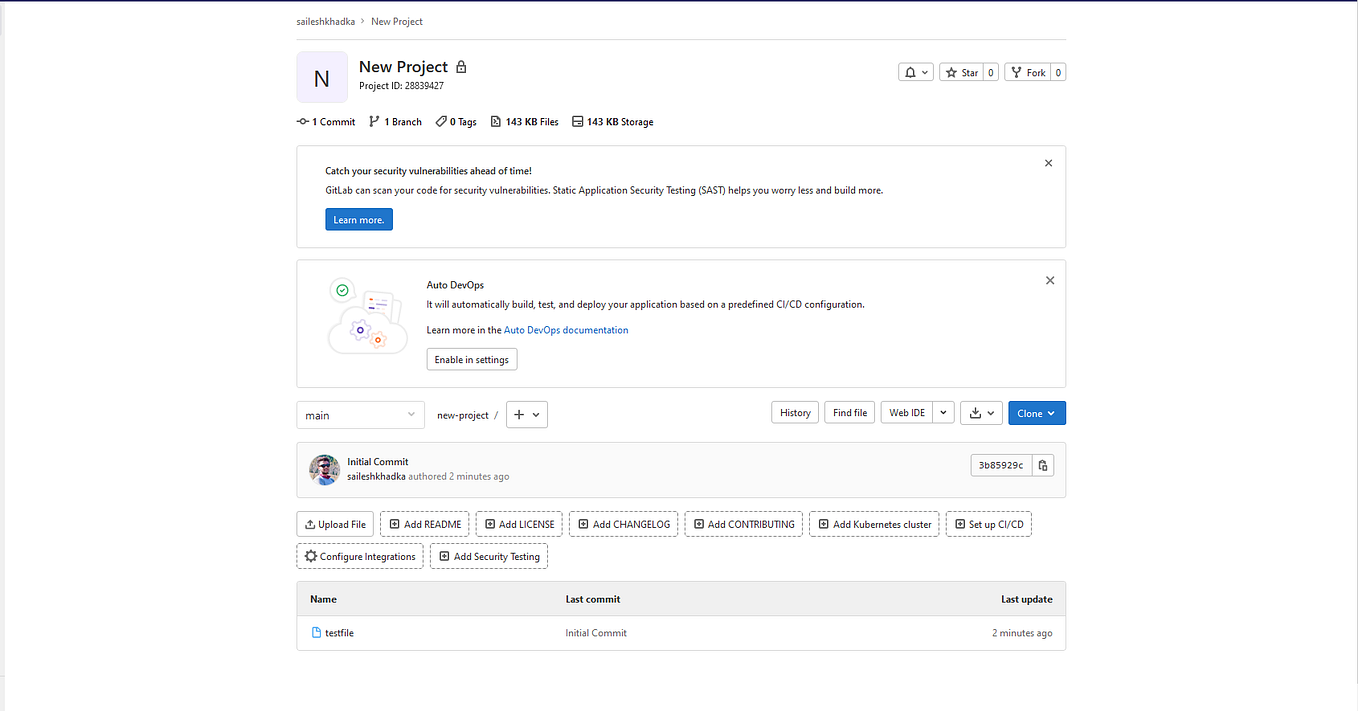Select the Configure Integrations gear icon

pyautogui.click(x=311, y=556)
